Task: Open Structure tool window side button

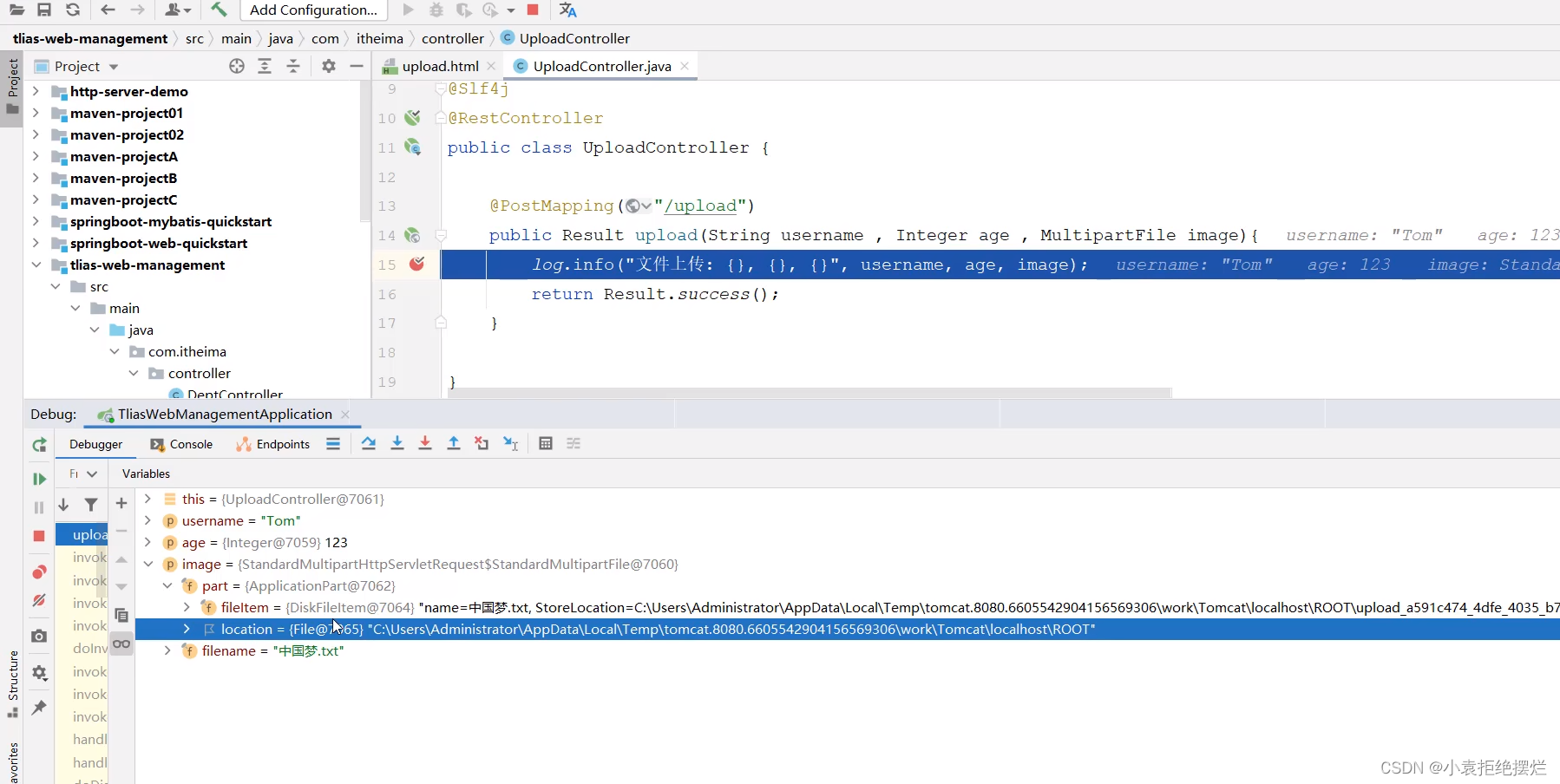Action: point(12,683)
